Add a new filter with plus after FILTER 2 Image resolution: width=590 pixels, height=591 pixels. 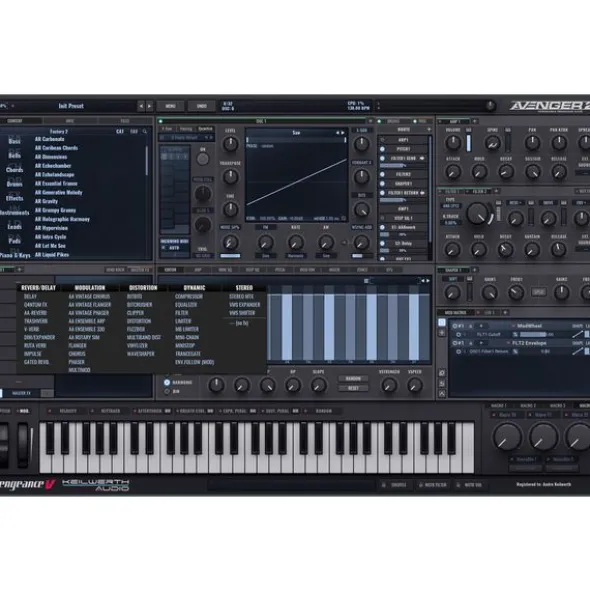click(x=497, y=191)
